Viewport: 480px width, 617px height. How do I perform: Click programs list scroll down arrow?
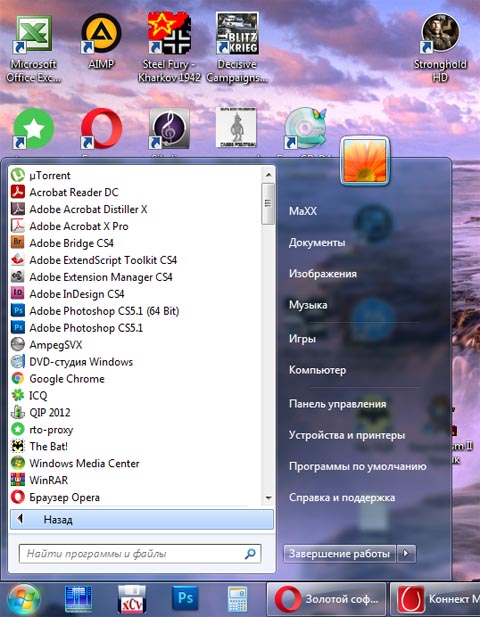(268, 498)
